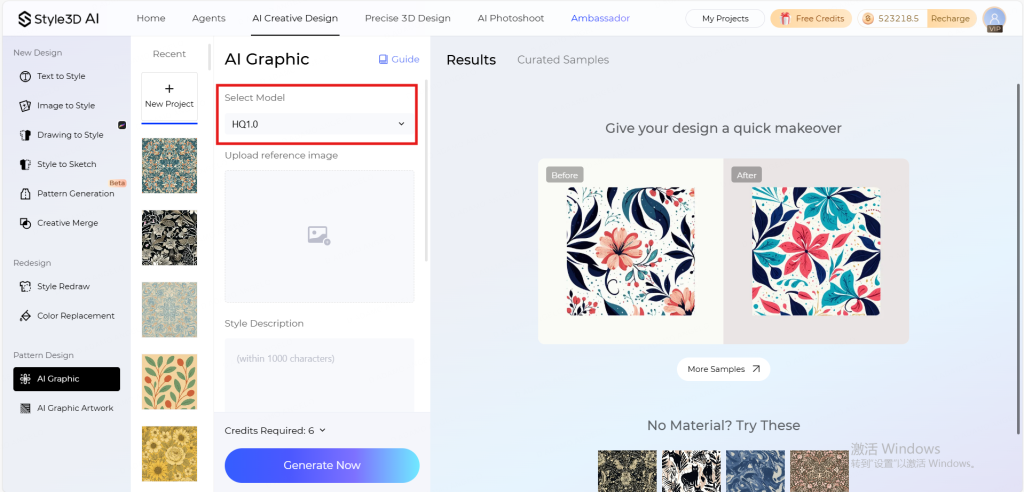Go to the AI Photoshoot tab
The image size is (1024, 492).
pos(511,18)
